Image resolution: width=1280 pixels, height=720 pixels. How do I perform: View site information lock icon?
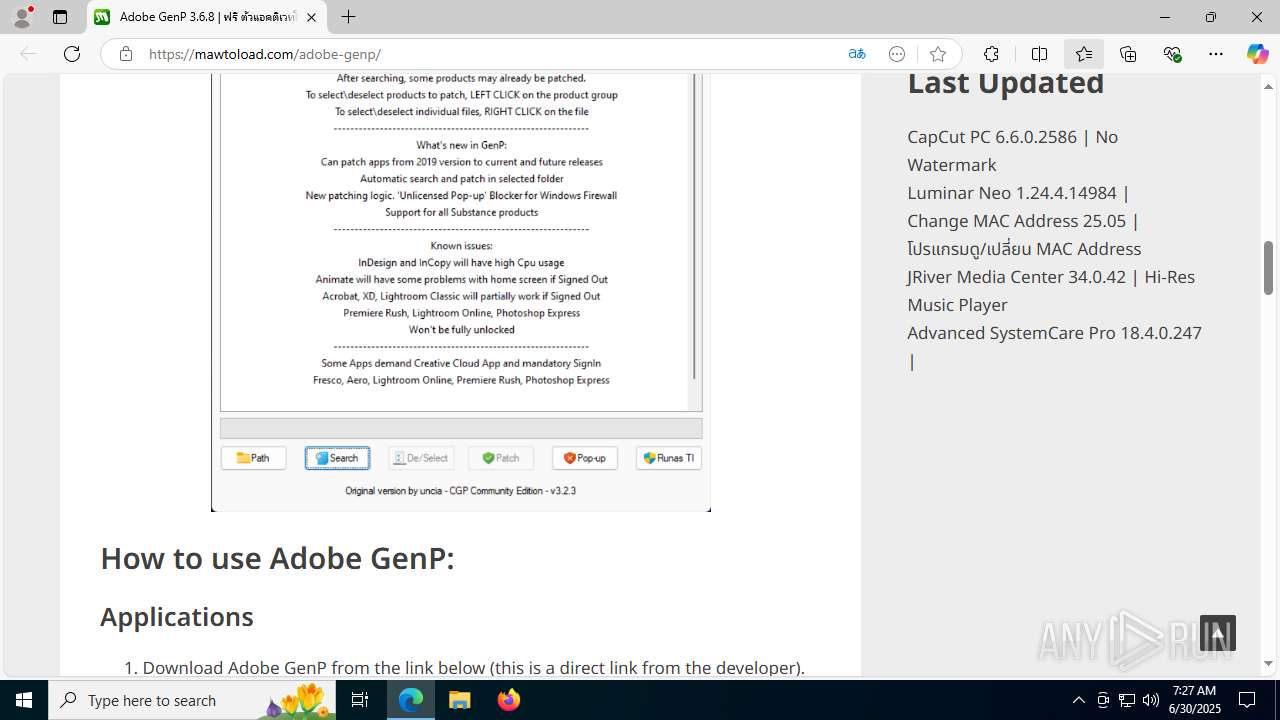click(x=125, y=54)
